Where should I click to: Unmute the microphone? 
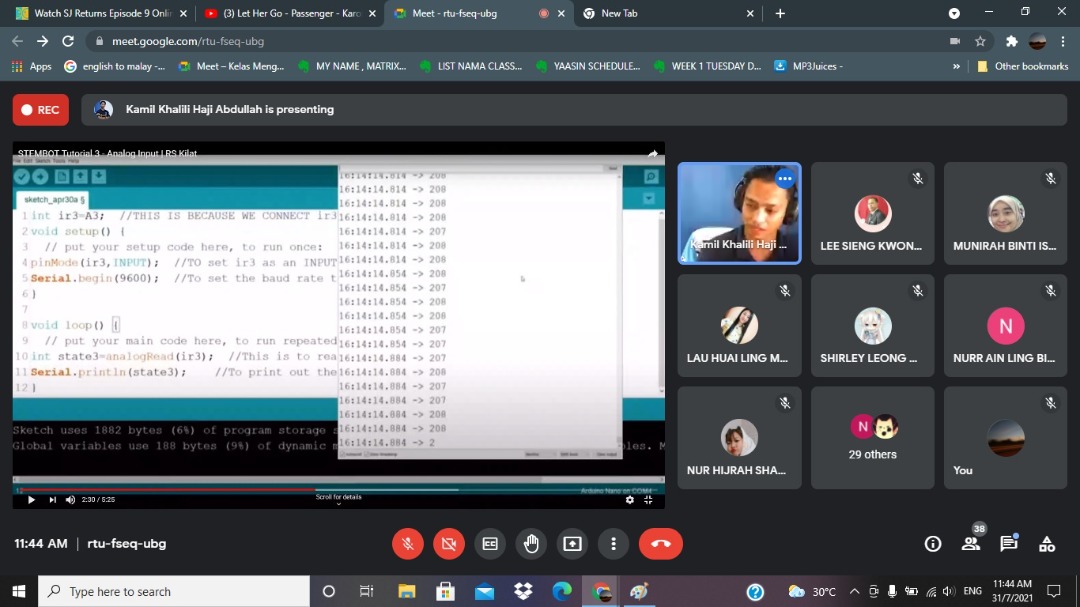click(x=407, y=544)
